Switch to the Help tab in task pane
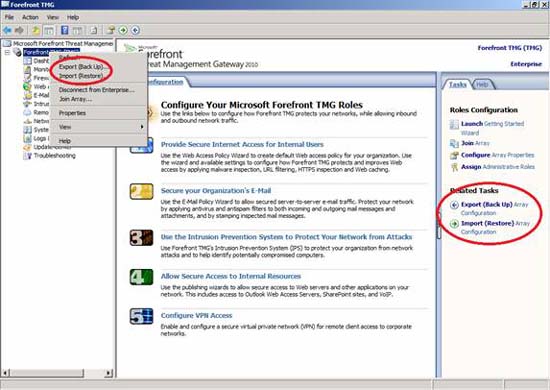Screen dimensions: 550x390 pos(483,85)
